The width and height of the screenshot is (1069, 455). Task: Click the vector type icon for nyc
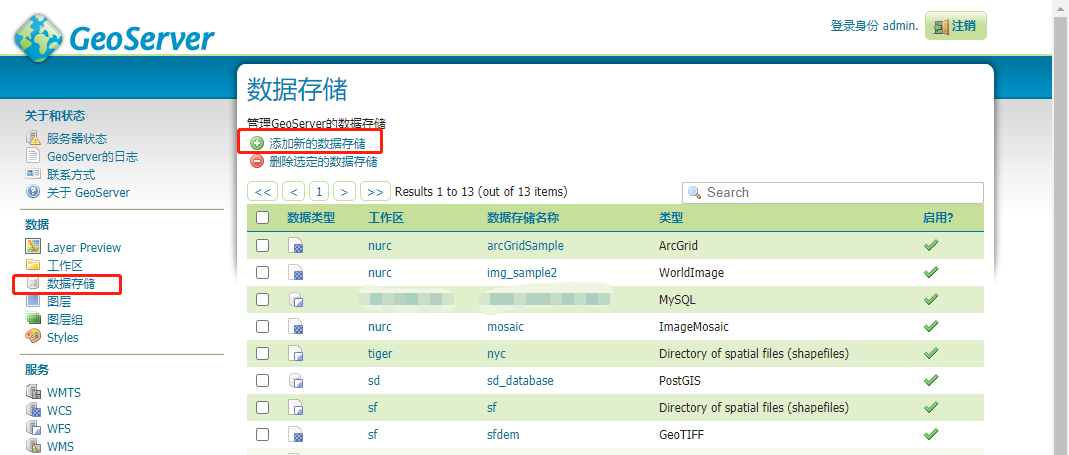[x=295, y=354]
